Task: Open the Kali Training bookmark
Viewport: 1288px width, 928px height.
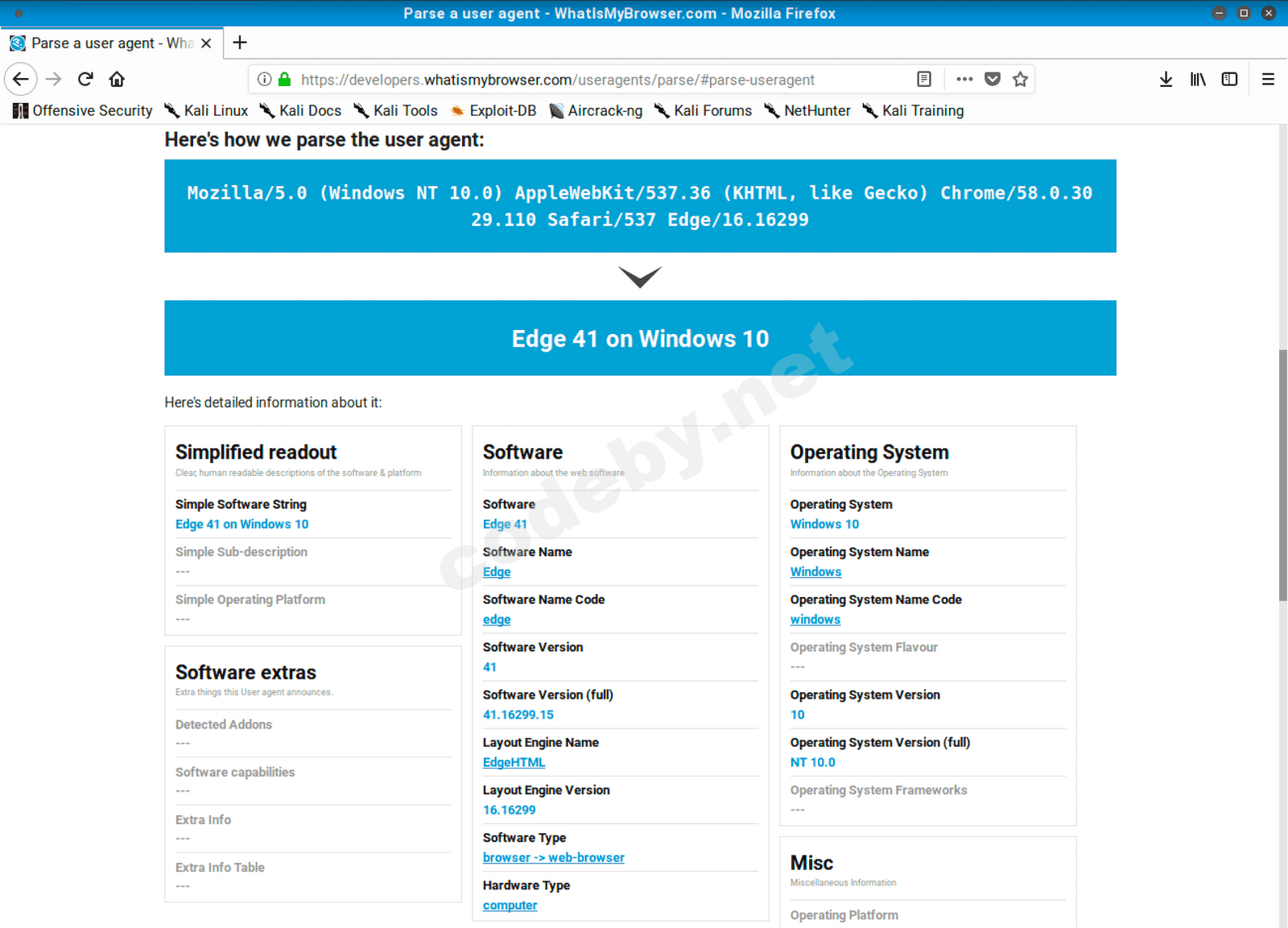Action: pyautogui.click(x=913, y=110)
